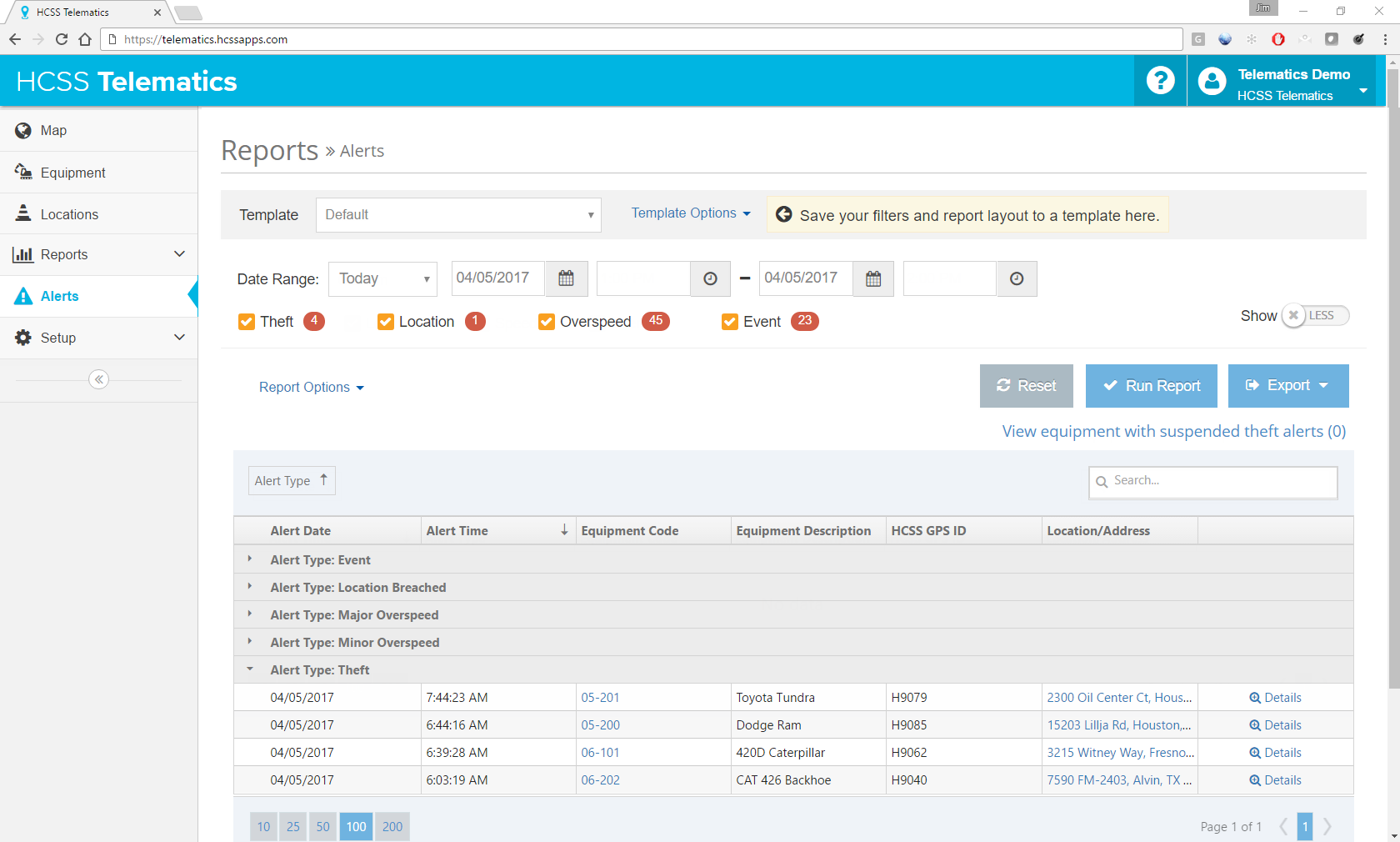Click the Alert Type grouping chip

point(292,480)
